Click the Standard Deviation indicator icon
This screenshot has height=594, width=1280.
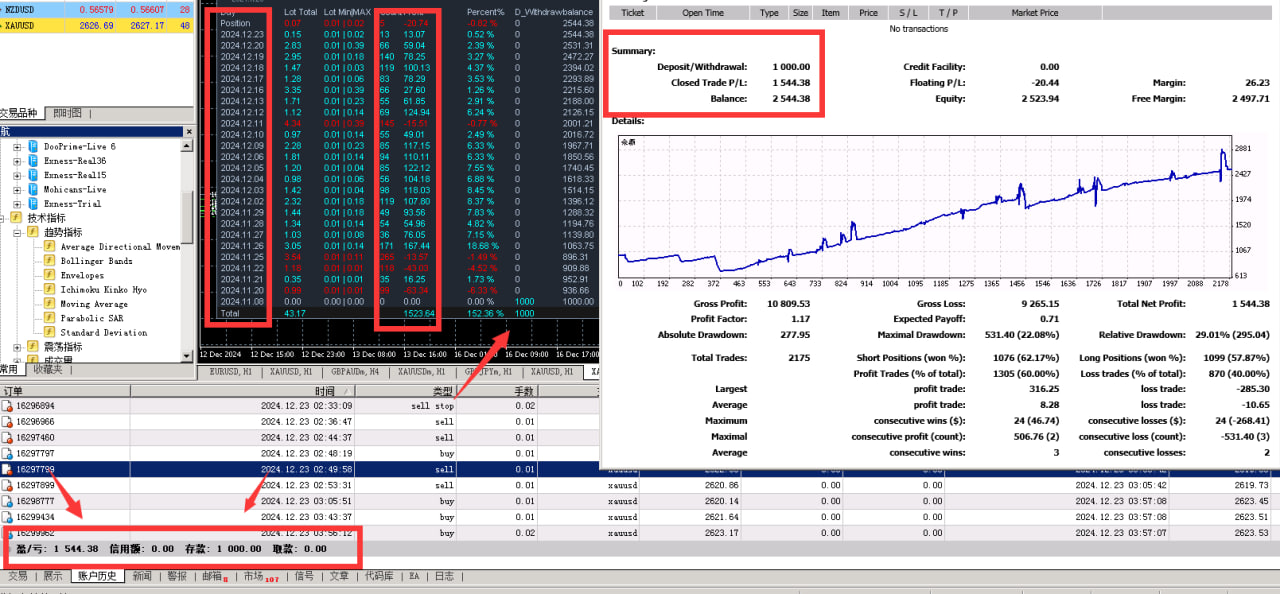[x=49, y=332]
